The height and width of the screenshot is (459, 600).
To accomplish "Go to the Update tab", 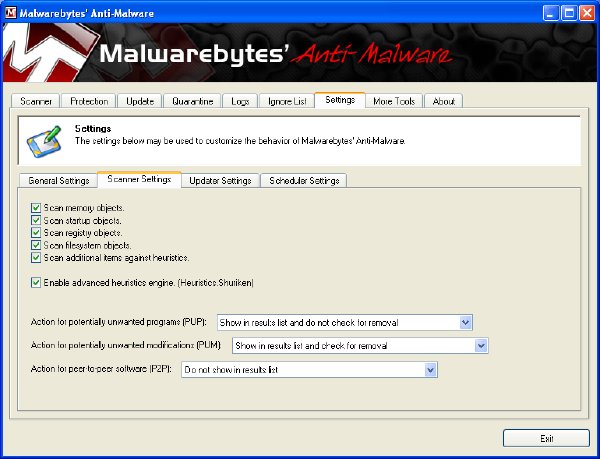I will click(x=140, y=101).
